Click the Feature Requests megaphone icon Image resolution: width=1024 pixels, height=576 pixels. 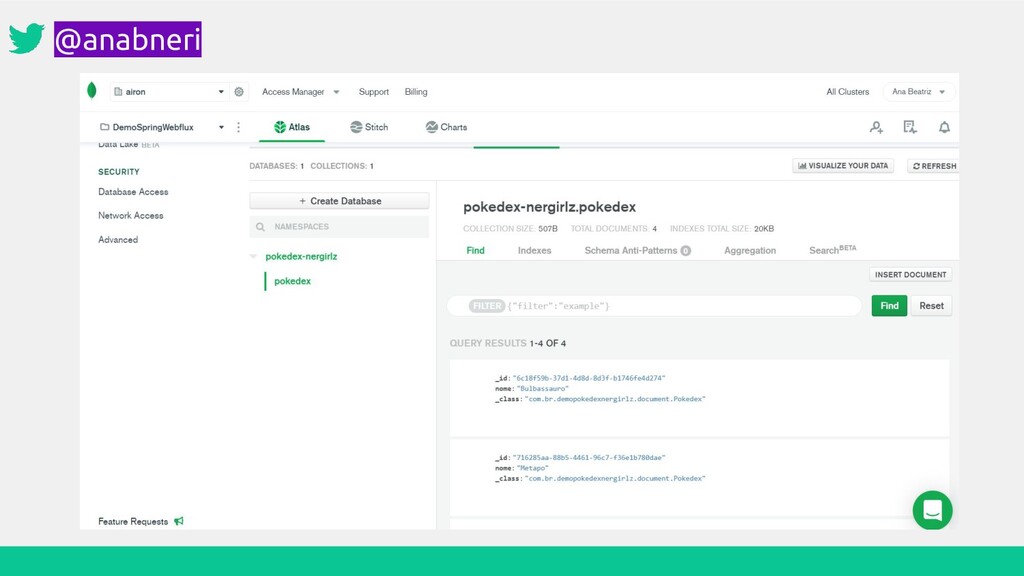pyautogui.click(x=179, y=521)
